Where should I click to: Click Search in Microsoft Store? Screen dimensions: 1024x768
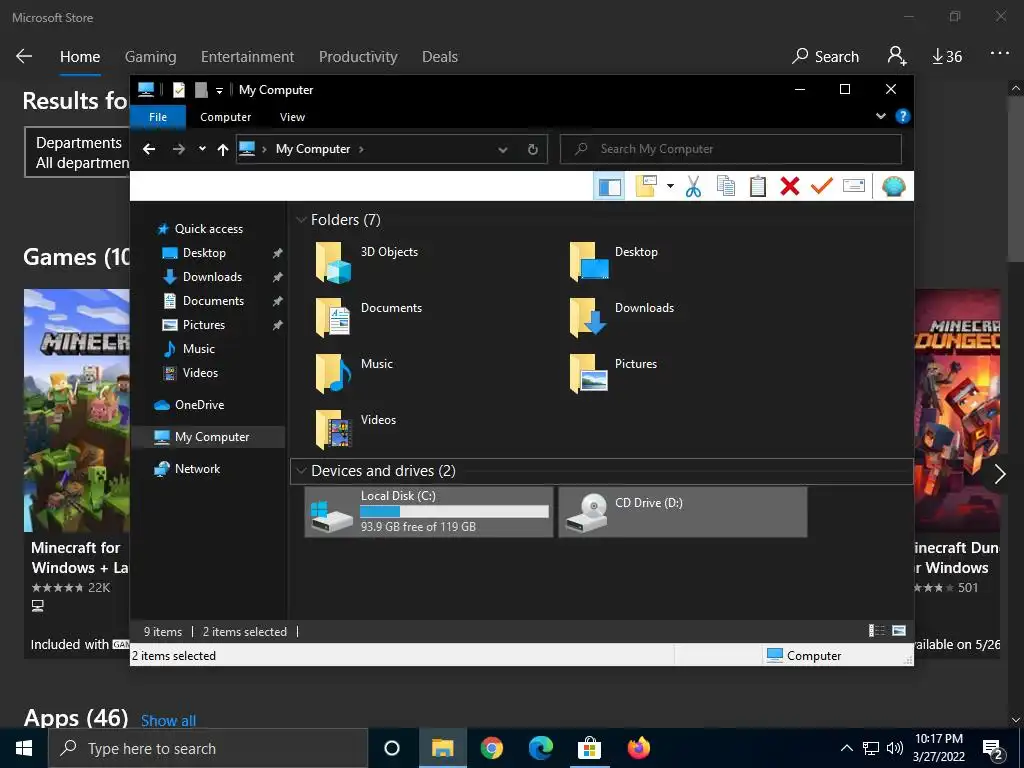pyautogui.click(x=825, y=57)
